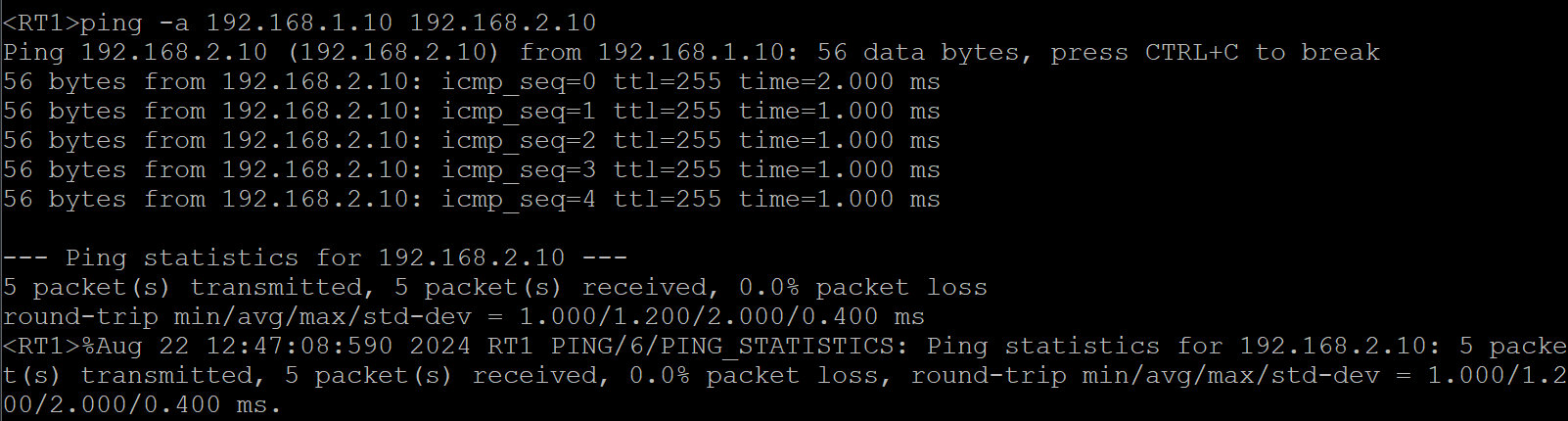Image resolution: width=1568 pixels, height=421 pixels.
Task: Click the time=2.000 ms value
Action: click(x=839, y=81)
